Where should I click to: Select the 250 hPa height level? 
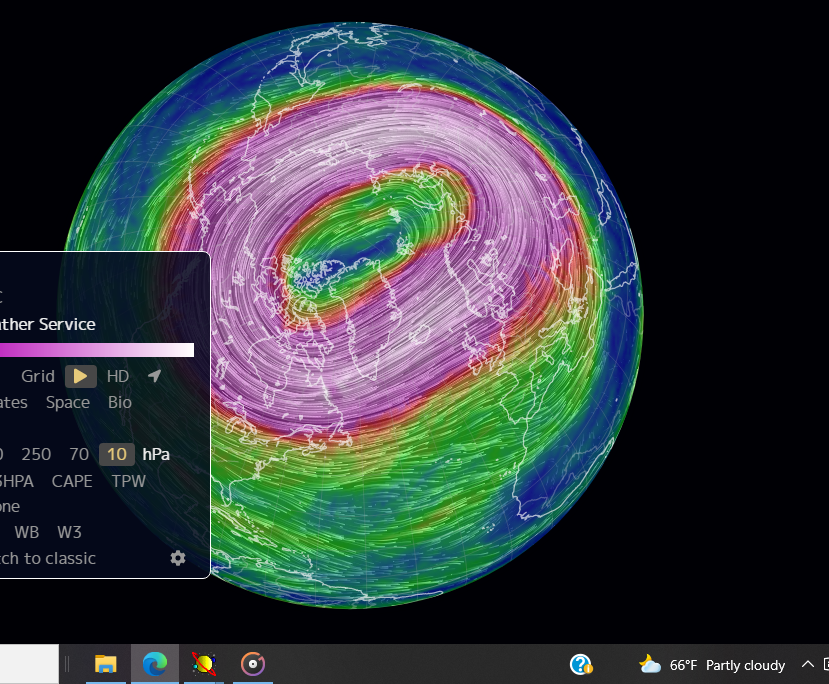[36, 455]
